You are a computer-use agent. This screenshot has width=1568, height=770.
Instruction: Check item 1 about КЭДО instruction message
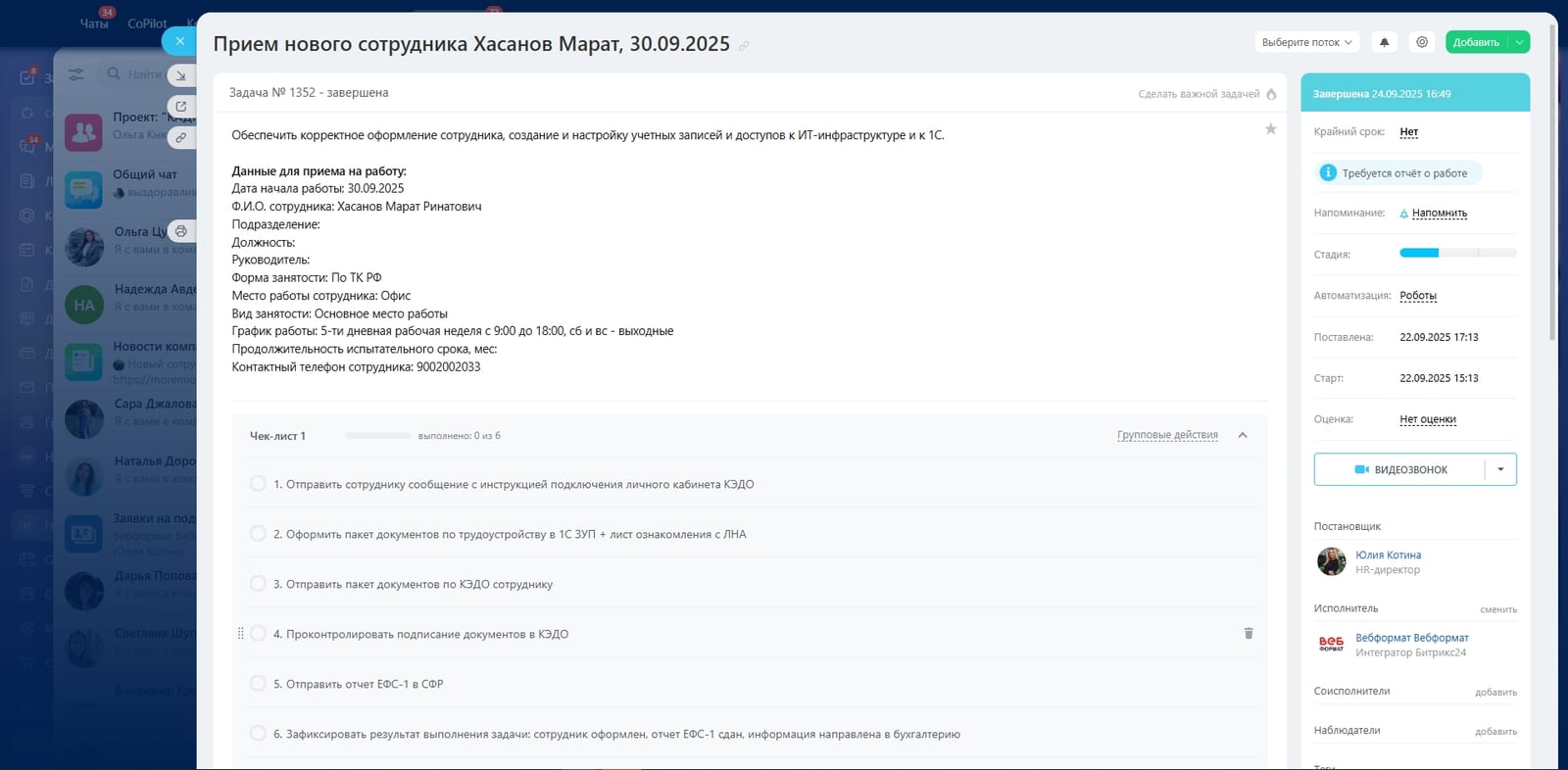258,484
